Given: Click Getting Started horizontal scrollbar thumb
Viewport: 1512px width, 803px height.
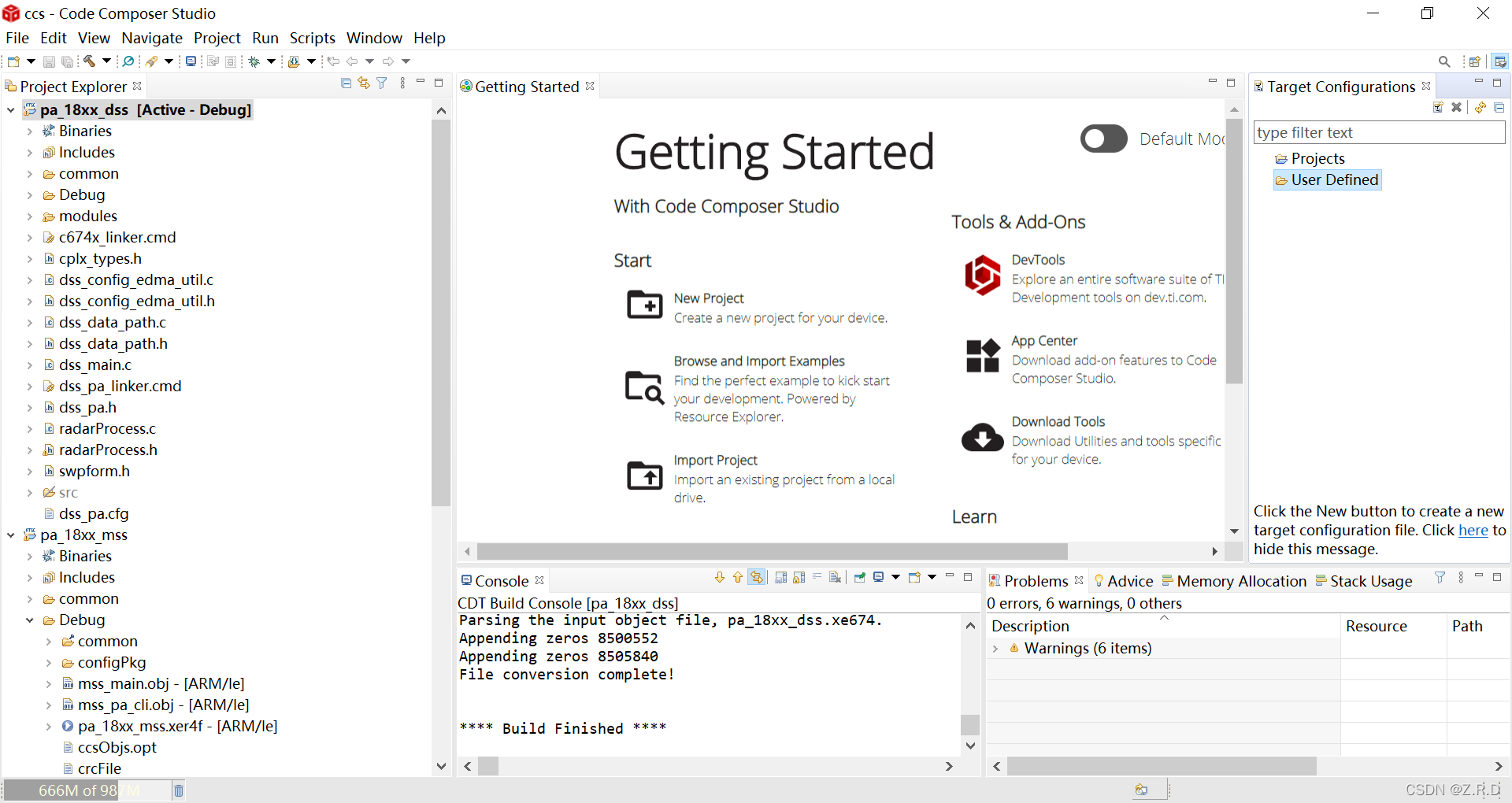Looking at the screenshot, I should click(772, 551).
